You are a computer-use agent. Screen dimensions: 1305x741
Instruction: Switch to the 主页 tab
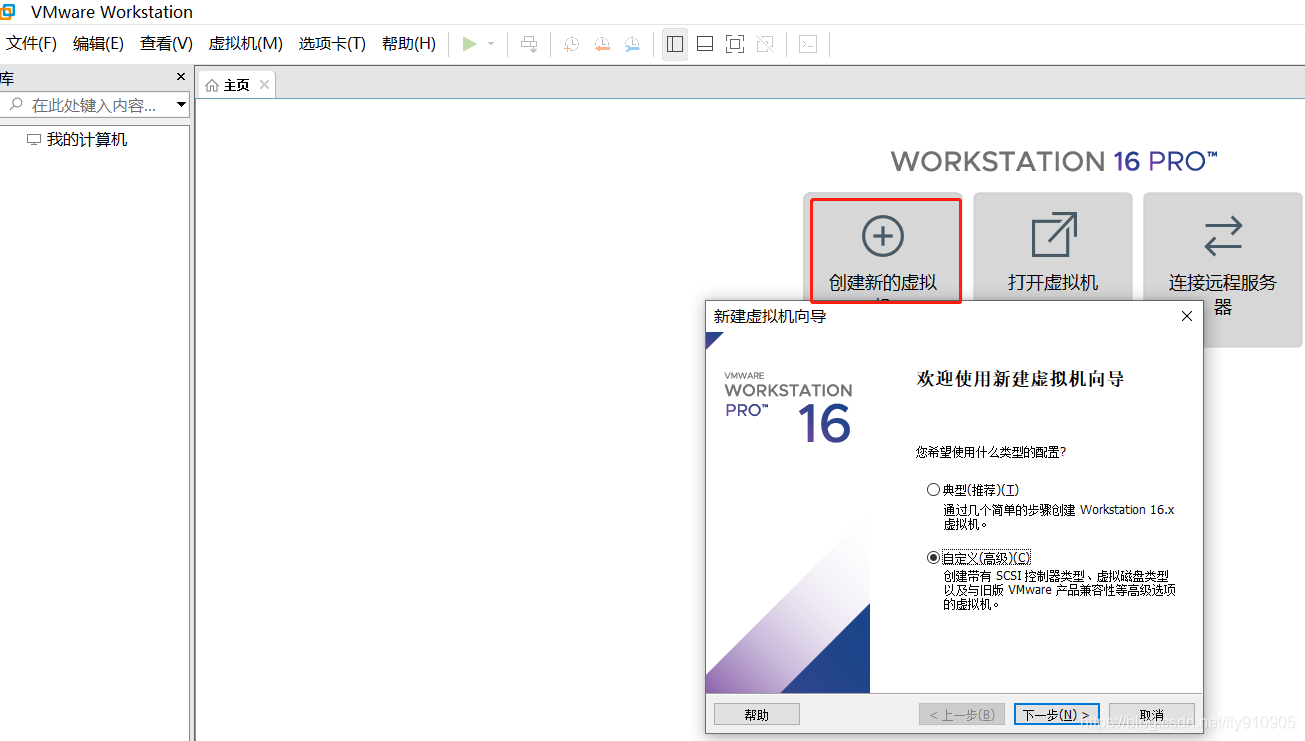[x=237, y=85]
